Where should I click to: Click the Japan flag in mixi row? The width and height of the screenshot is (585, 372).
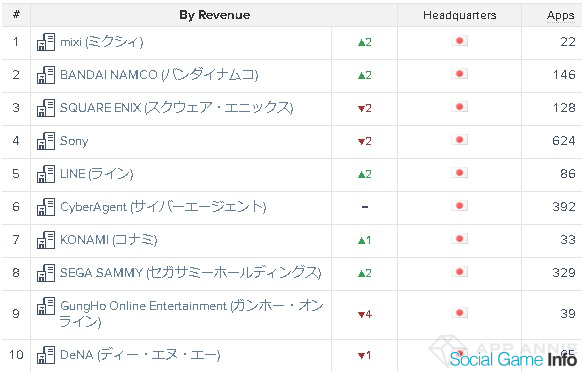coord(459,41)
